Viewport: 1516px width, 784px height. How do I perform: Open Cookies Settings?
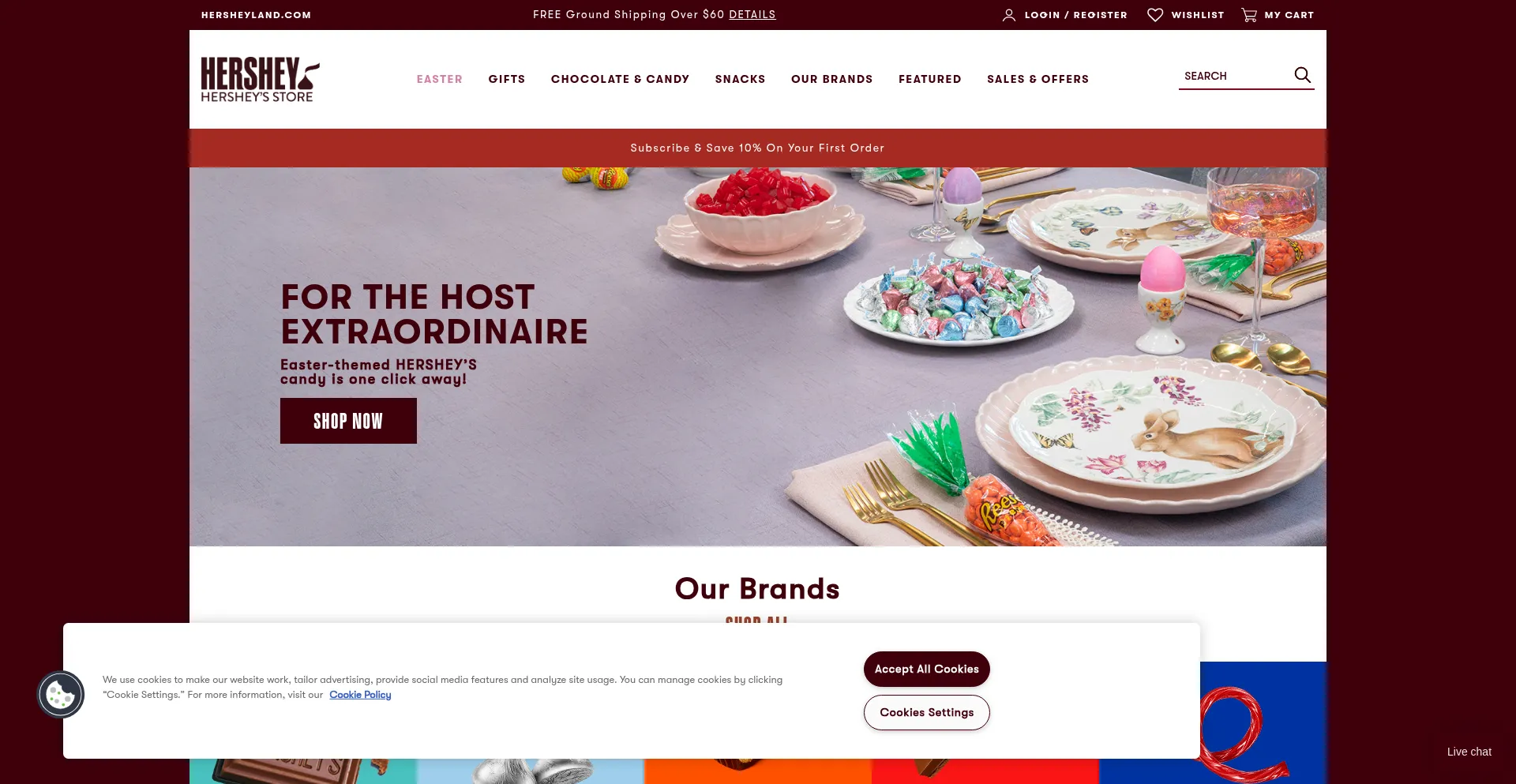click(927, 713)
